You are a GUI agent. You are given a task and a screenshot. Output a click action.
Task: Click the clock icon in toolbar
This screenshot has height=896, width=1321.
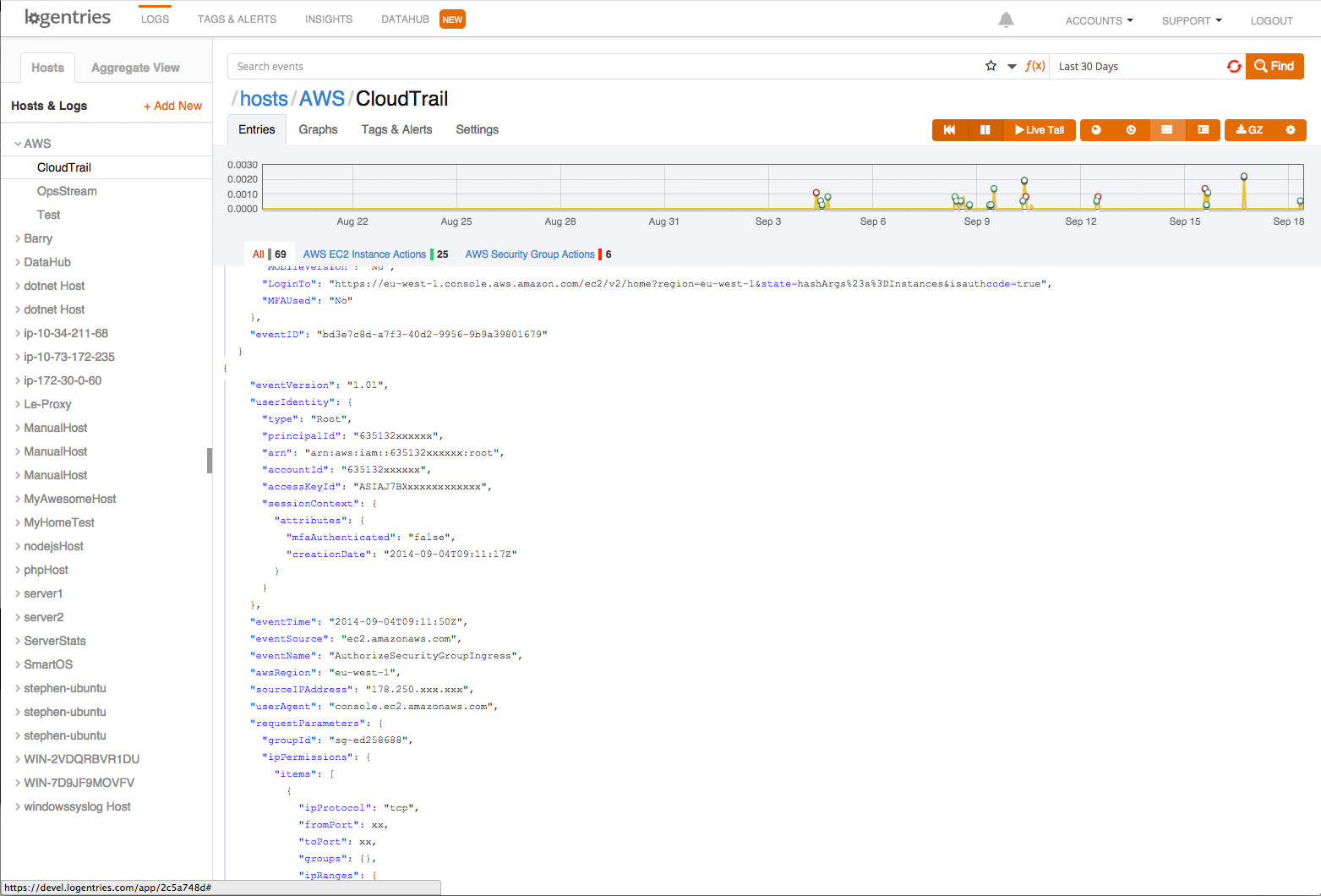(x=1131, y=130)
